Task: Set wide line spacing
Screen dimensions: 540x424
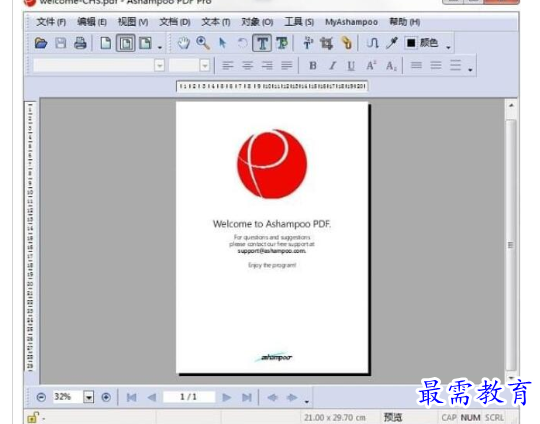Action: [455, 65]
